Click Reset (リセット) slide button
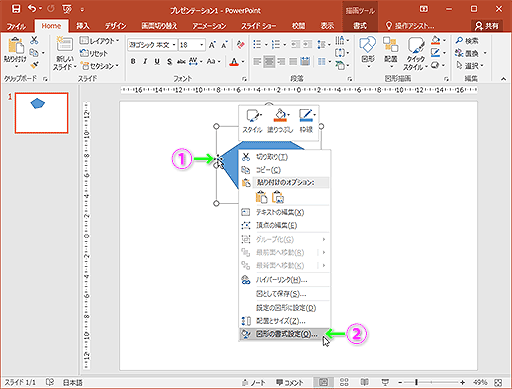Image resolution: width=512 pixels, height=389 pixels. point(94,53)
